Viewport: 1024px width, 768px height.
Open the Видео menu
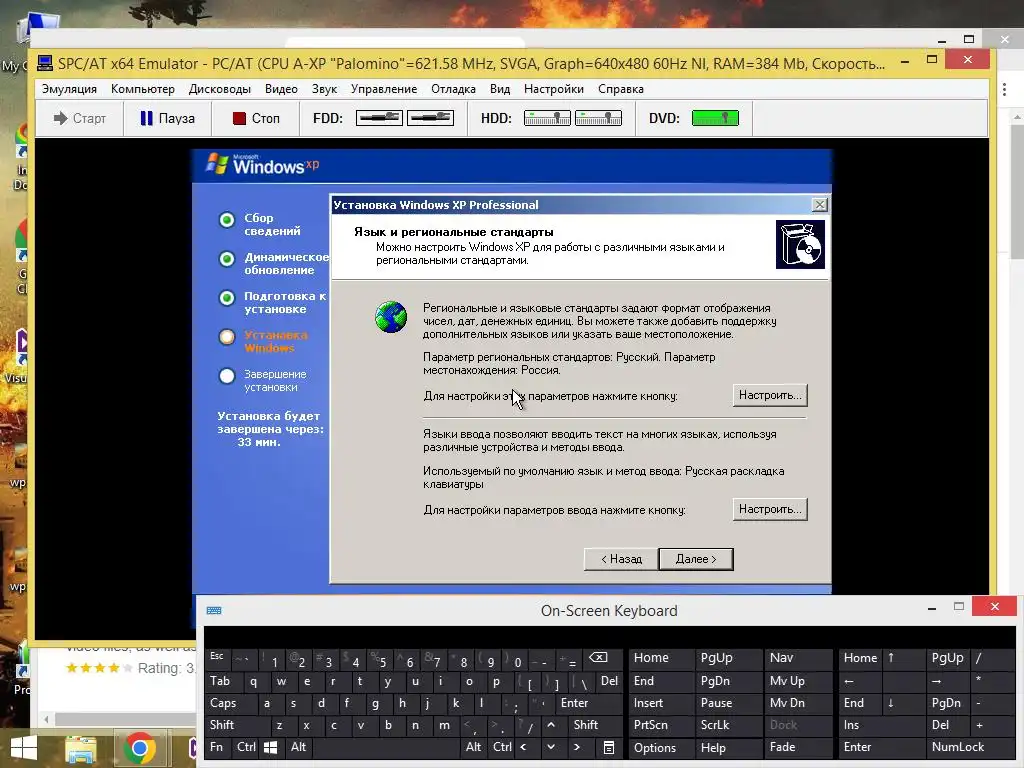[281, 89]
